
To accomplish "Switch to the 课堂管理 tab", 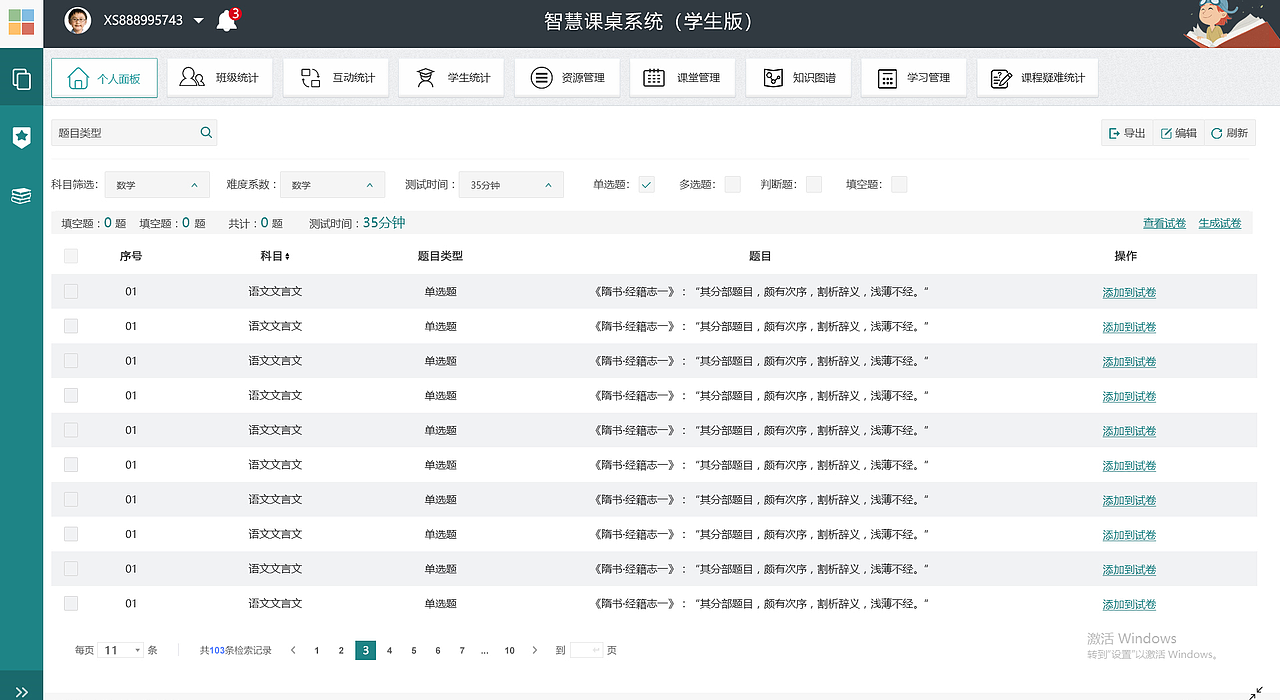I will 683,78.
